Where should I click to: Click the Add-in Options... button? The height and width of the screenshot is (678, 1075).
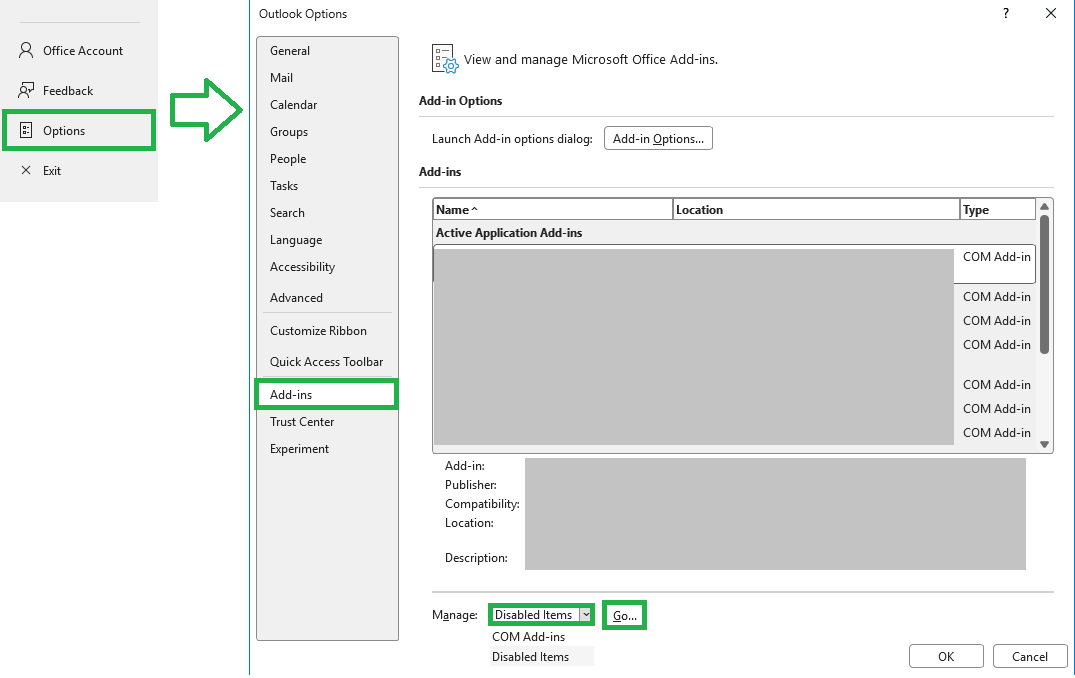(658, 138)
